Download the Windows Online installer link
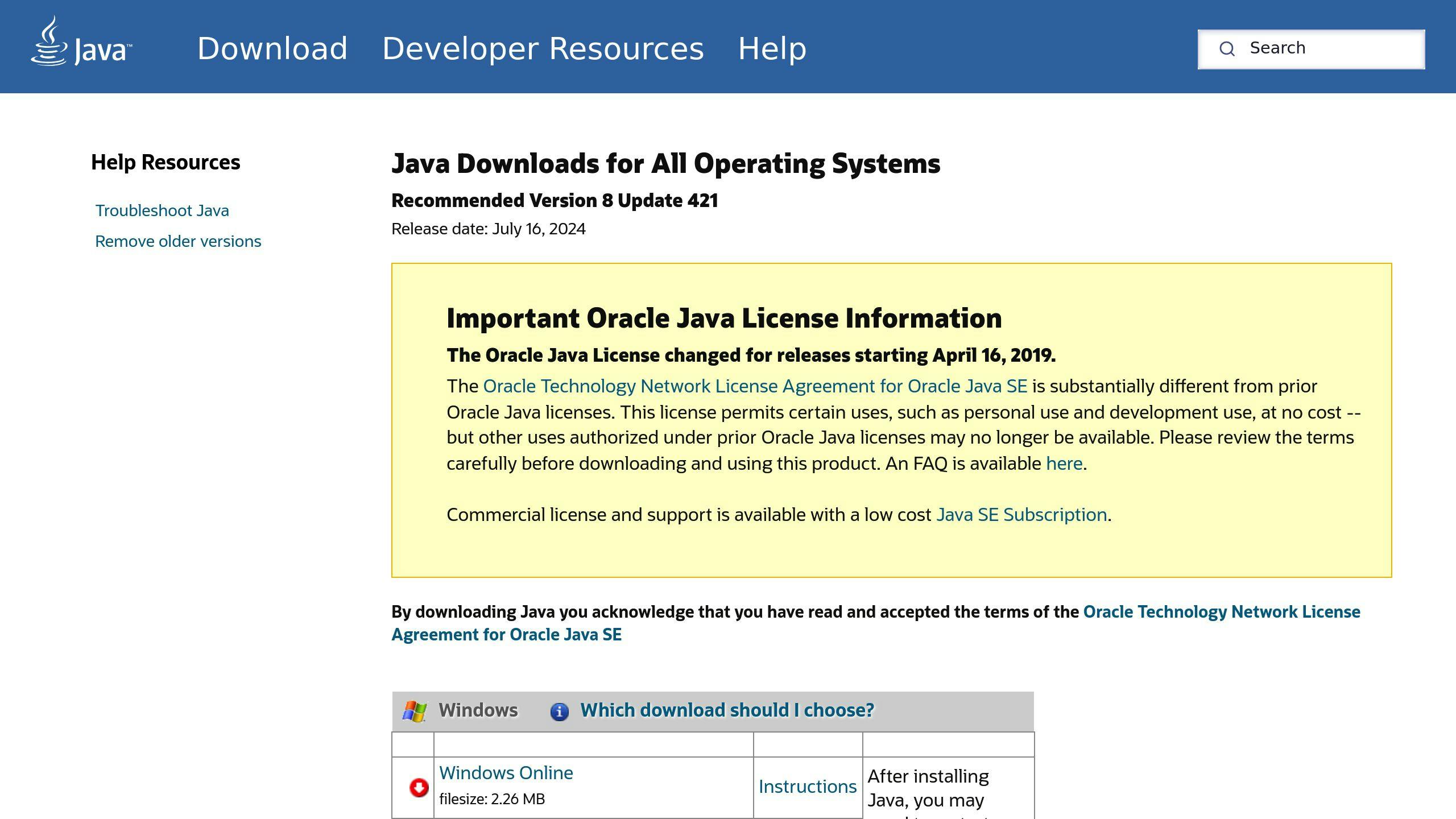Screen dimensions: 1456x819 click(x=506, y=773)
